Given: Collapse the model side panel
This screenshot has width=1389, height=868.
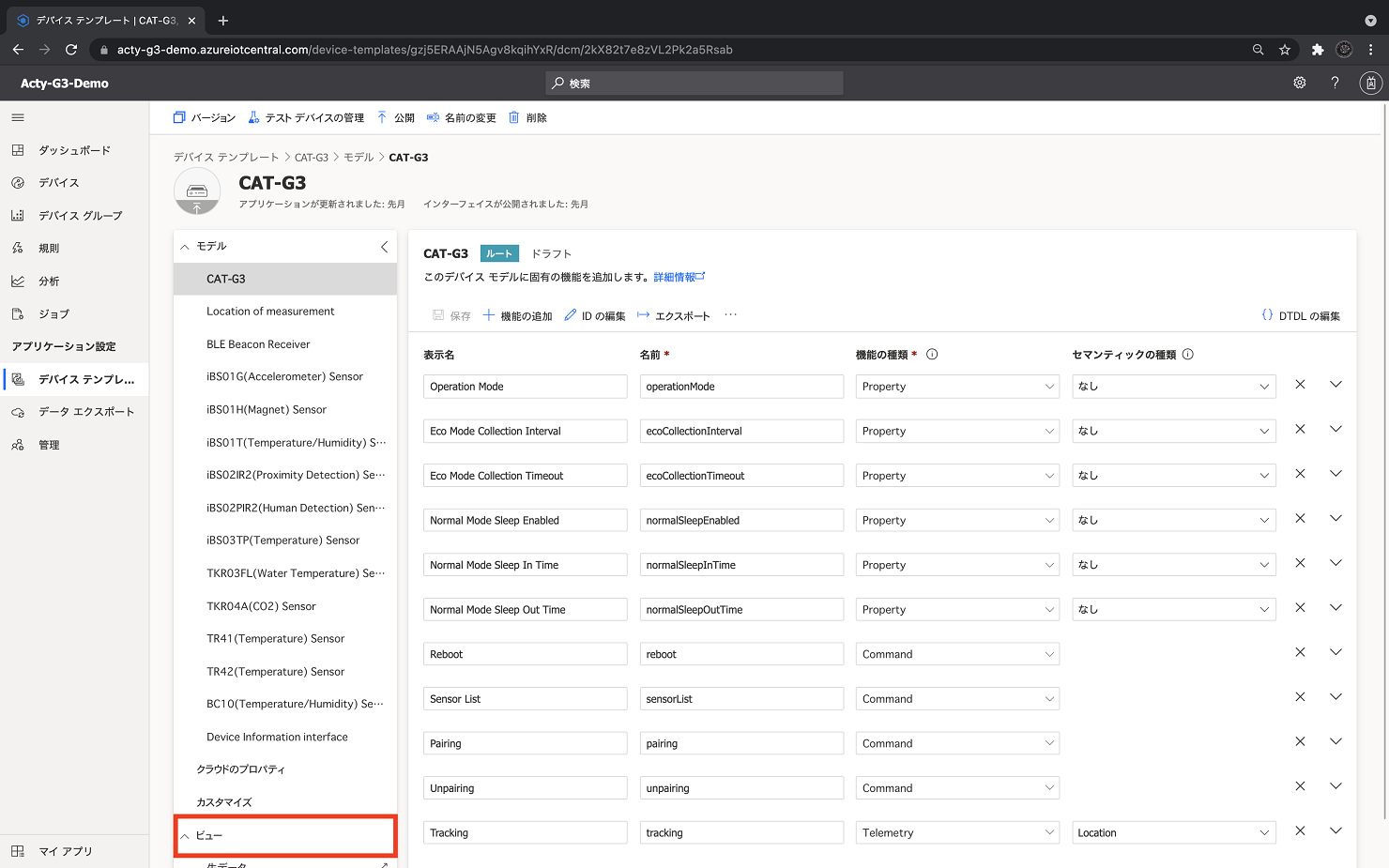Looking at the screenshot, I should (x=384, y=247).
